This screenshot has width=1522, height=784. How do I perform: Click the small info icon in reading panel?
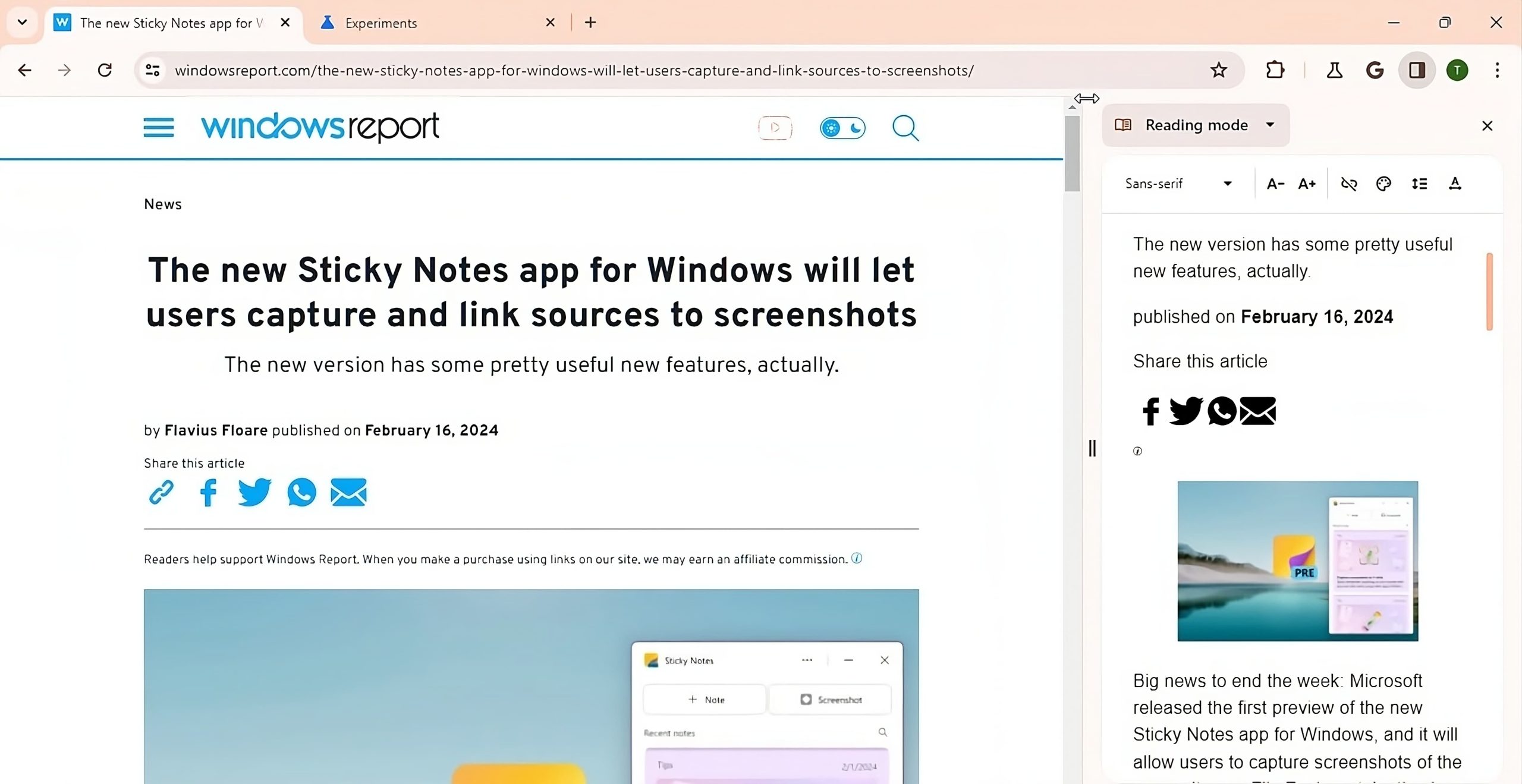[x=1137, y=451]
